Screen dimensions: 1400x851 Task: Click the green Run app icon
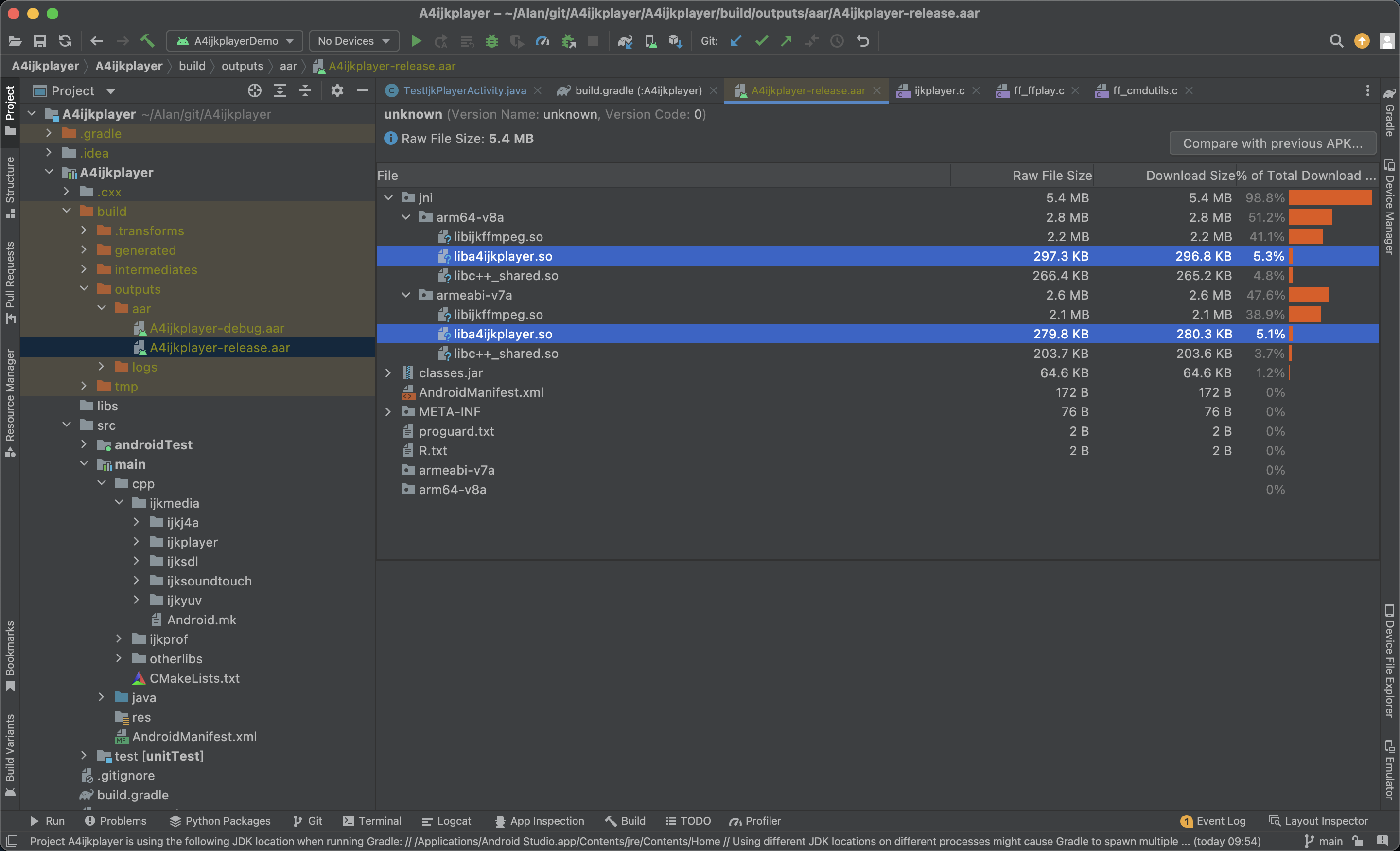click(416, 41)
